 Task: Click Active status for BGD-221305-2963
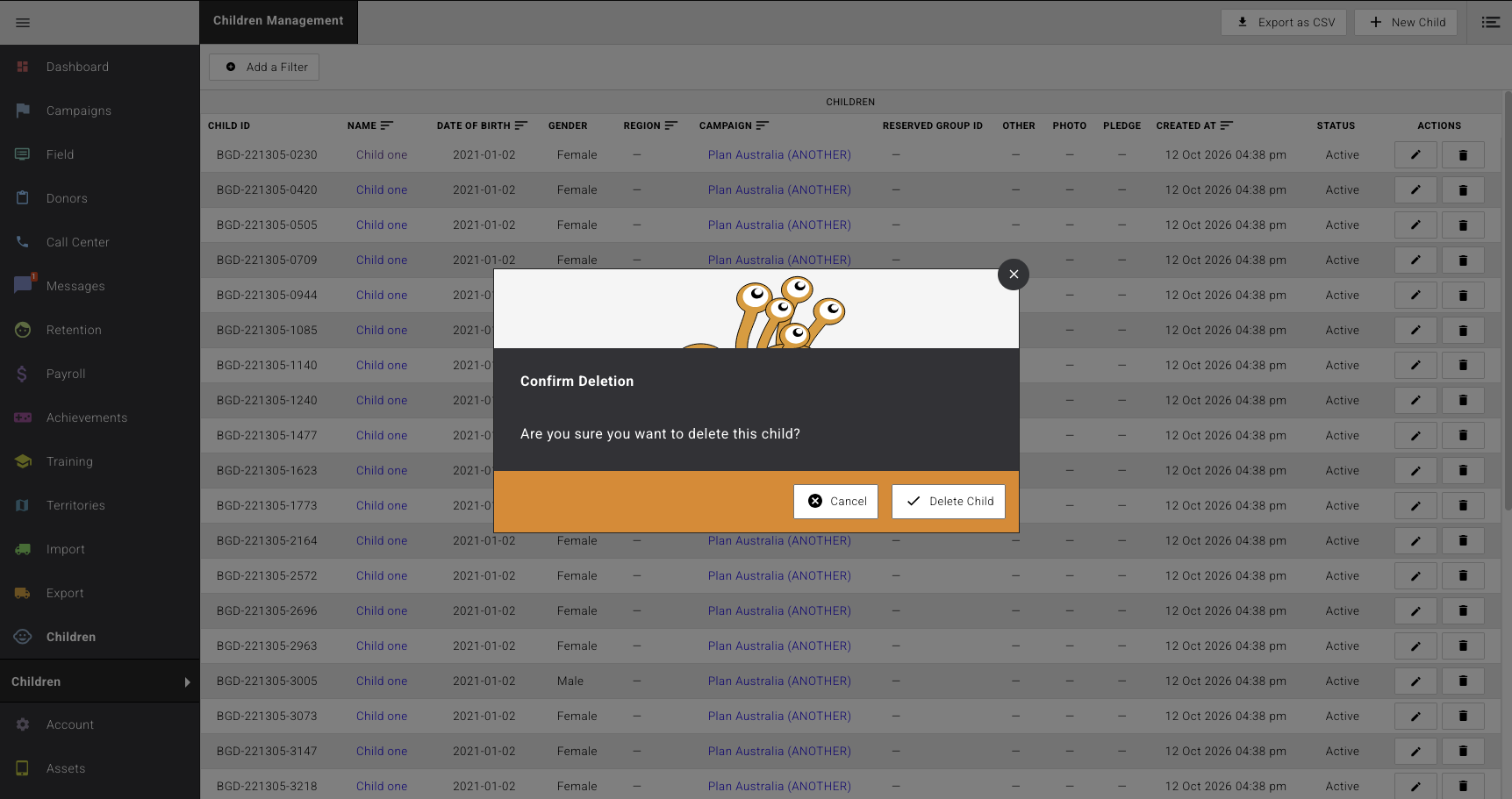tap(1343, 646)
